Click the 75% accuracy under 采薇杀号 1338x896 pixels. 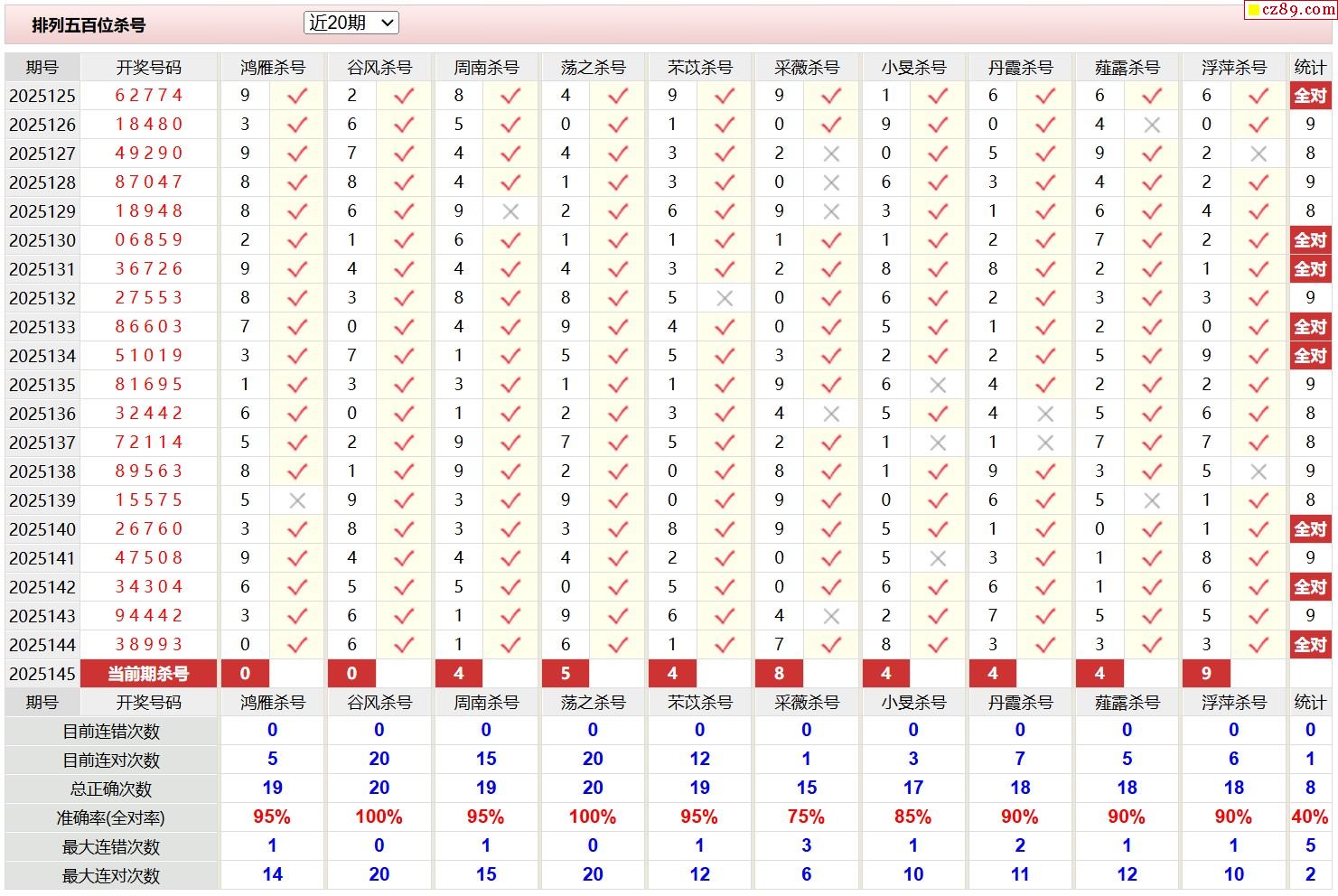(x=806, y=817)
